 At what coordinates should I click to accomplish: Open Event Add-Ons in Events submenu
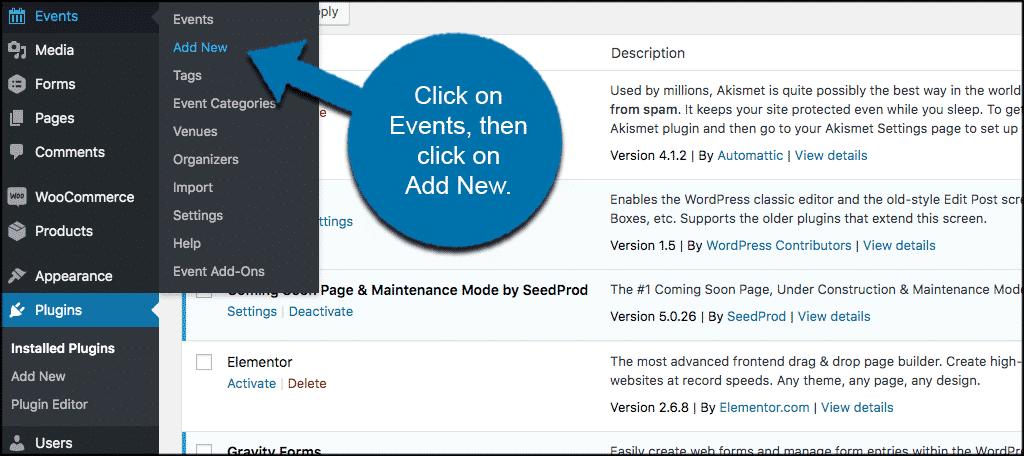coord(219,272)
